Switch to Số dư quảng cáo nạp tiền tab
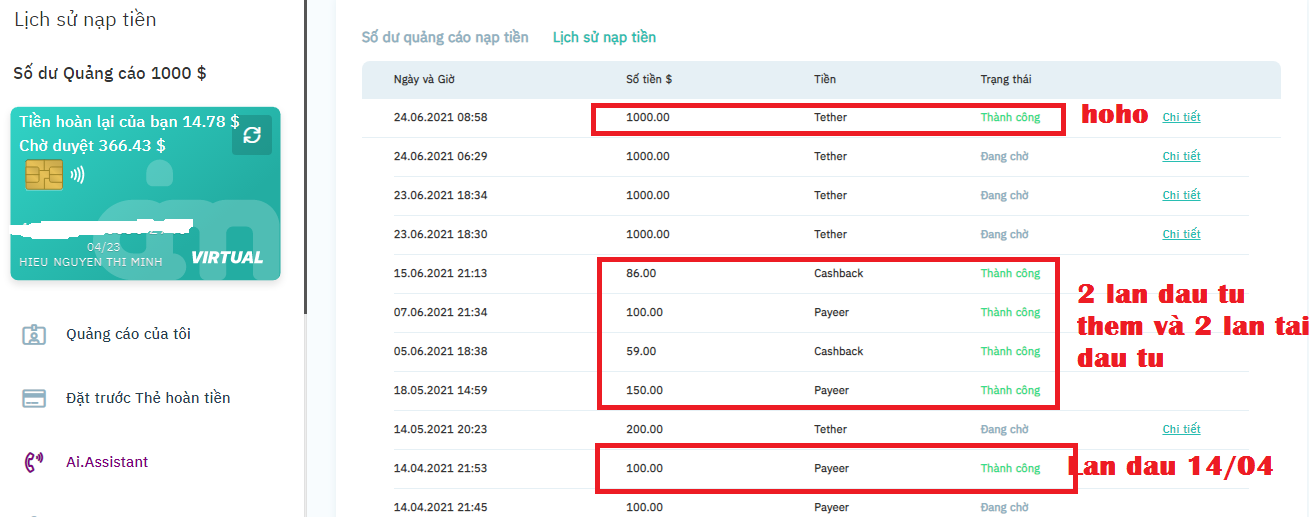1309x517 pixels. [x=445, y=38]
